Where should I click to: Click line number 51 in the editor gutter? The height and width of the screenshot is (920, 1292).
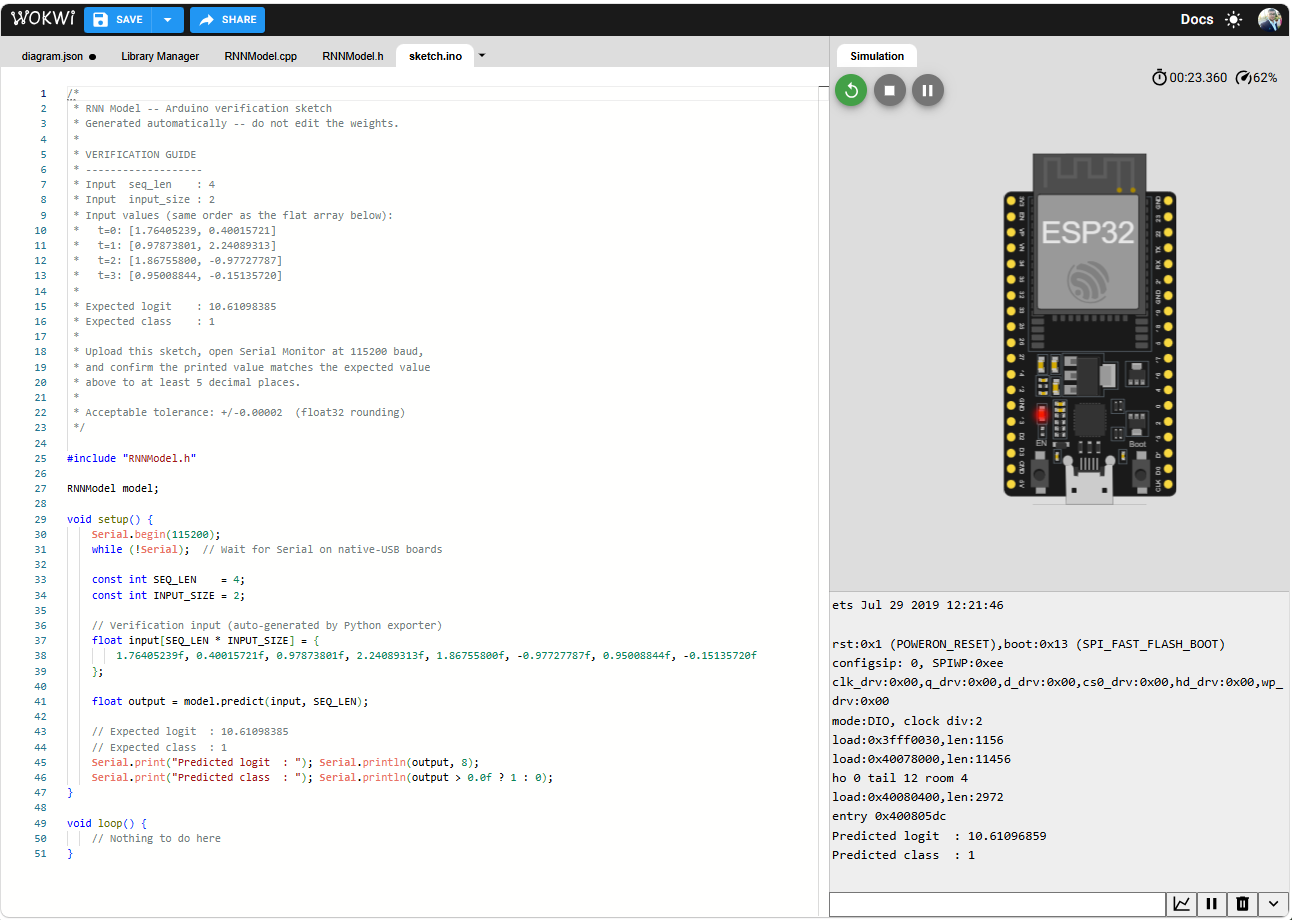pyautogui.click(x=41, y=854)
